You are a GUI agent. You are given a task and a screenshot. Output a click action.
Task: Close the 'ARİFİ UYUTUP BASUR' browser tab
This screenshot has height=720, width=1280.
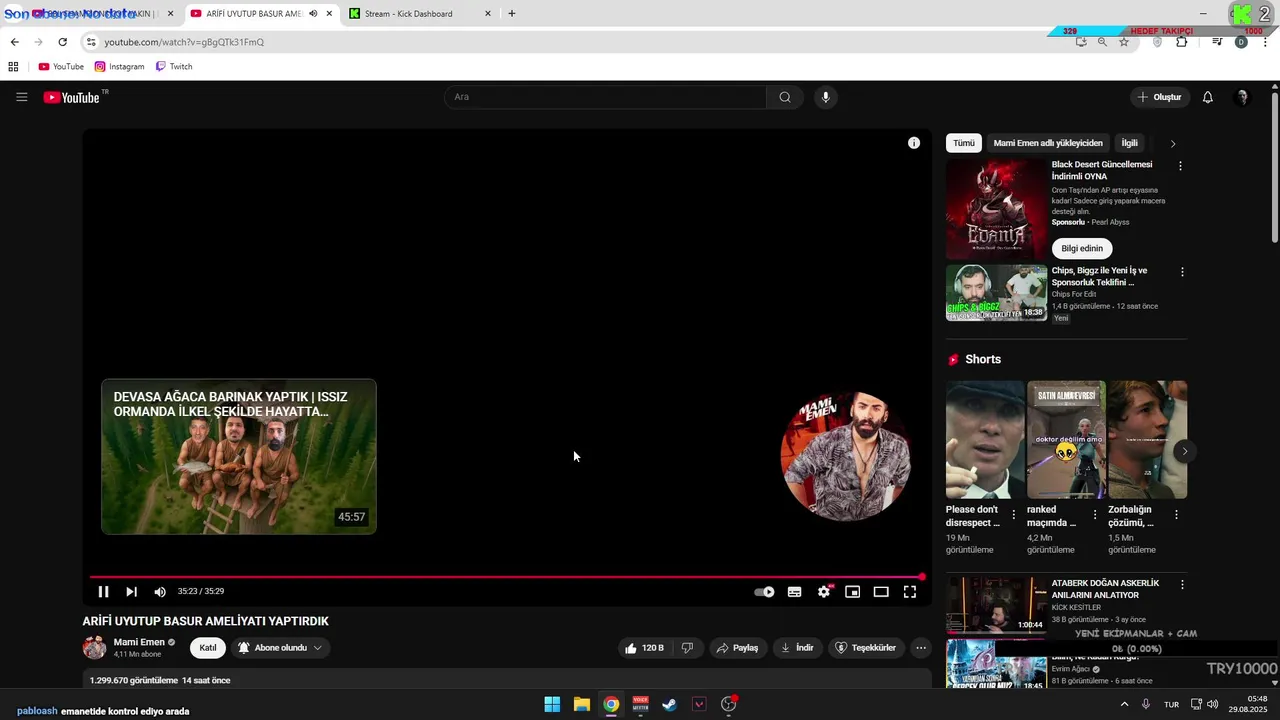329,14
